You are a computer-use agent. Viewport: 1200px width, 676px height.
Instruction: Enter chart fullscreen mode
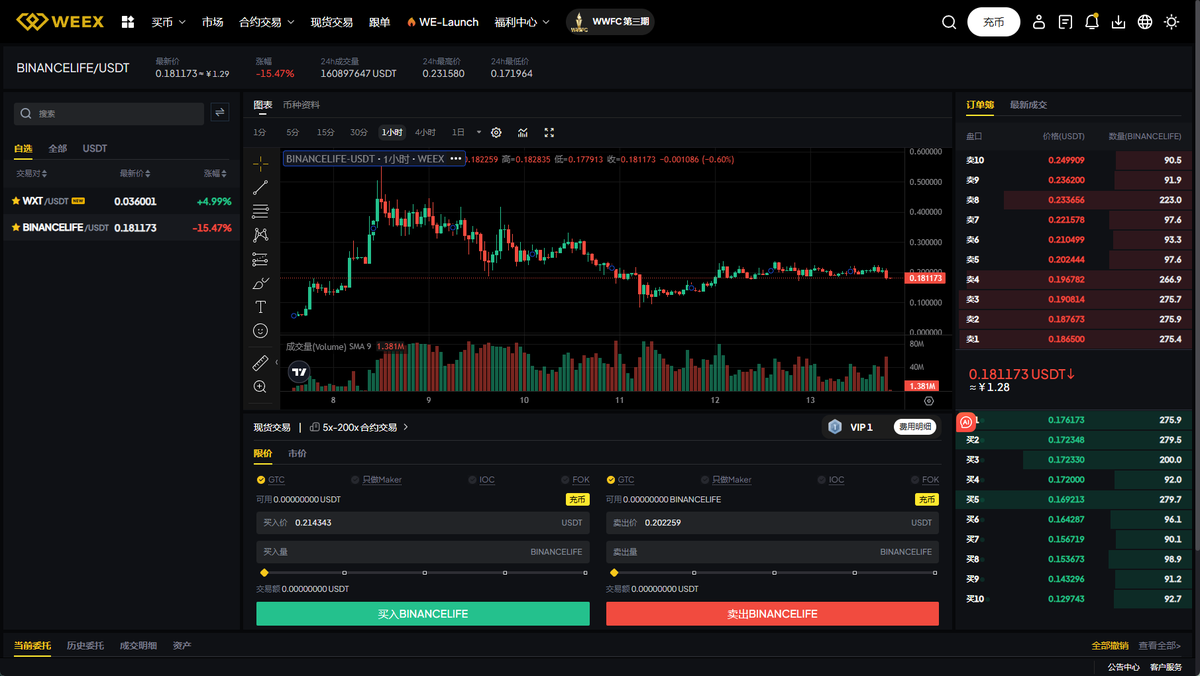[x=548, y=131]
